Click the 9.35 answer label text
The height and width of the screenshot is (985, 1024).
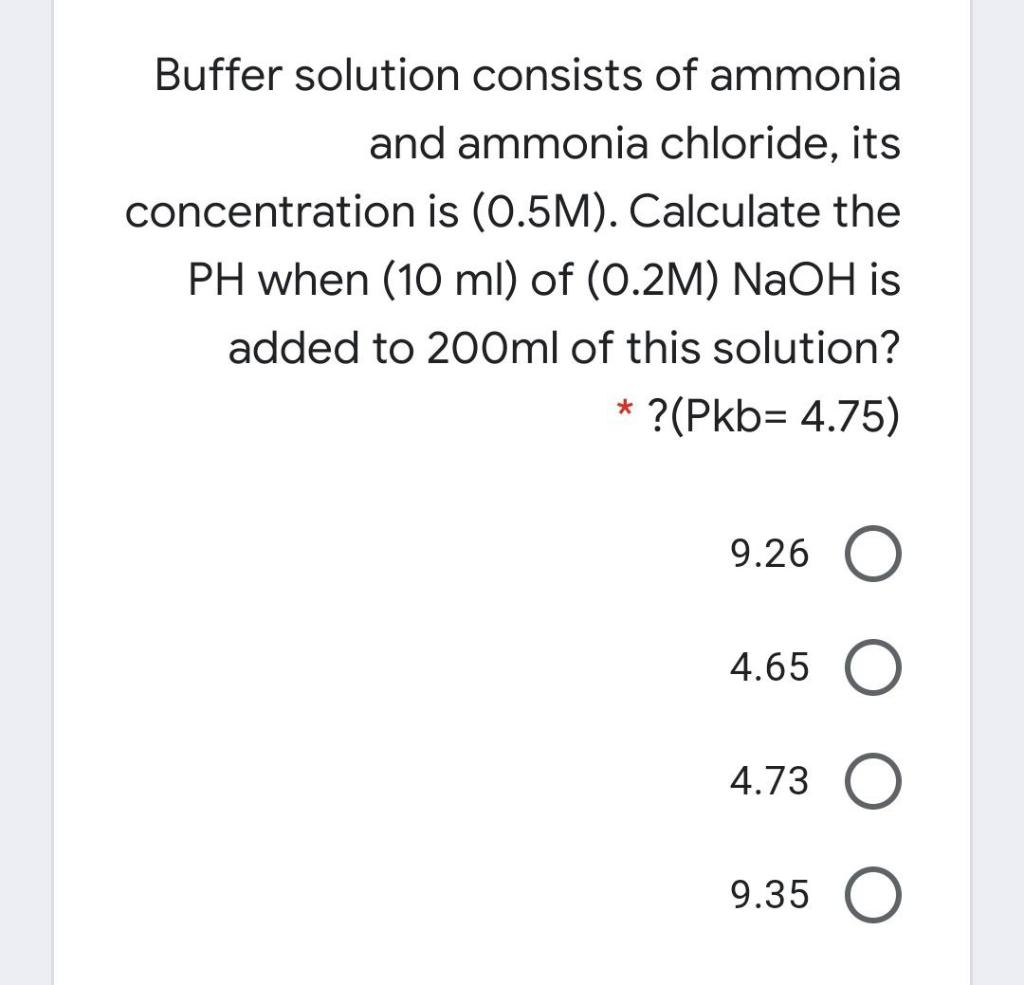[768, 896]
